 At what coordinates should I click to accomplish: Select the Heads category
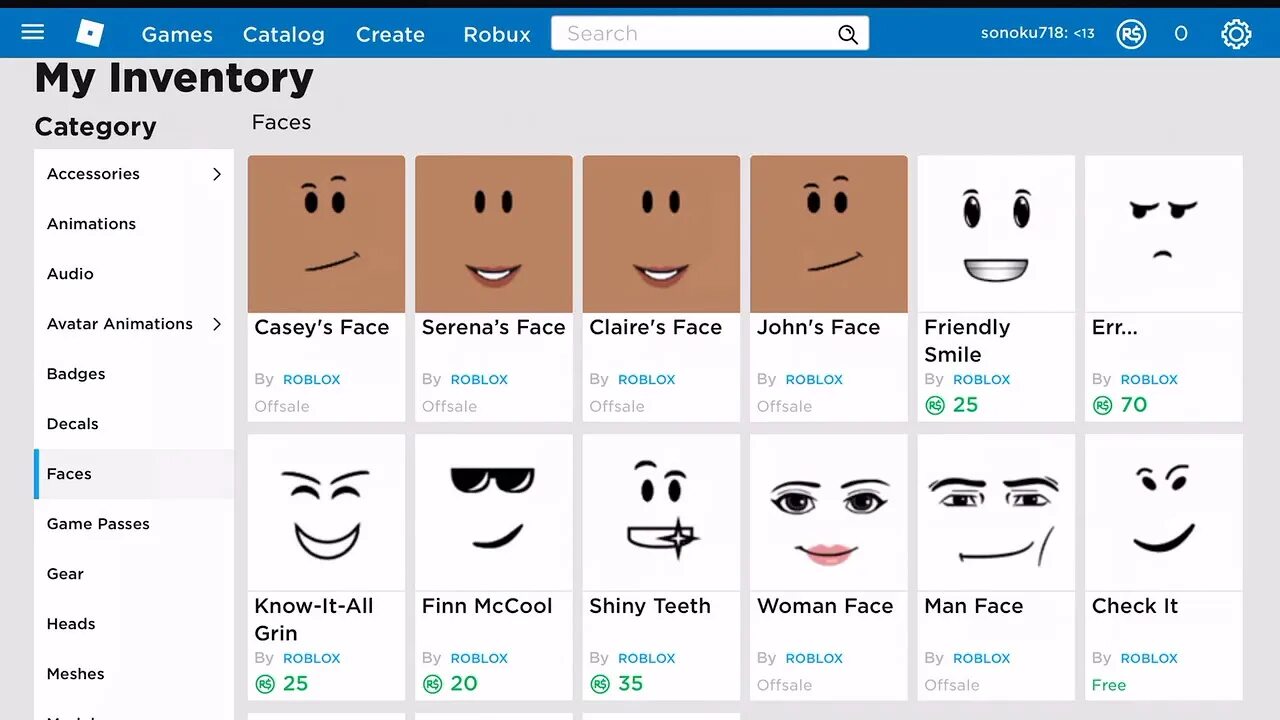click(134, 624)
